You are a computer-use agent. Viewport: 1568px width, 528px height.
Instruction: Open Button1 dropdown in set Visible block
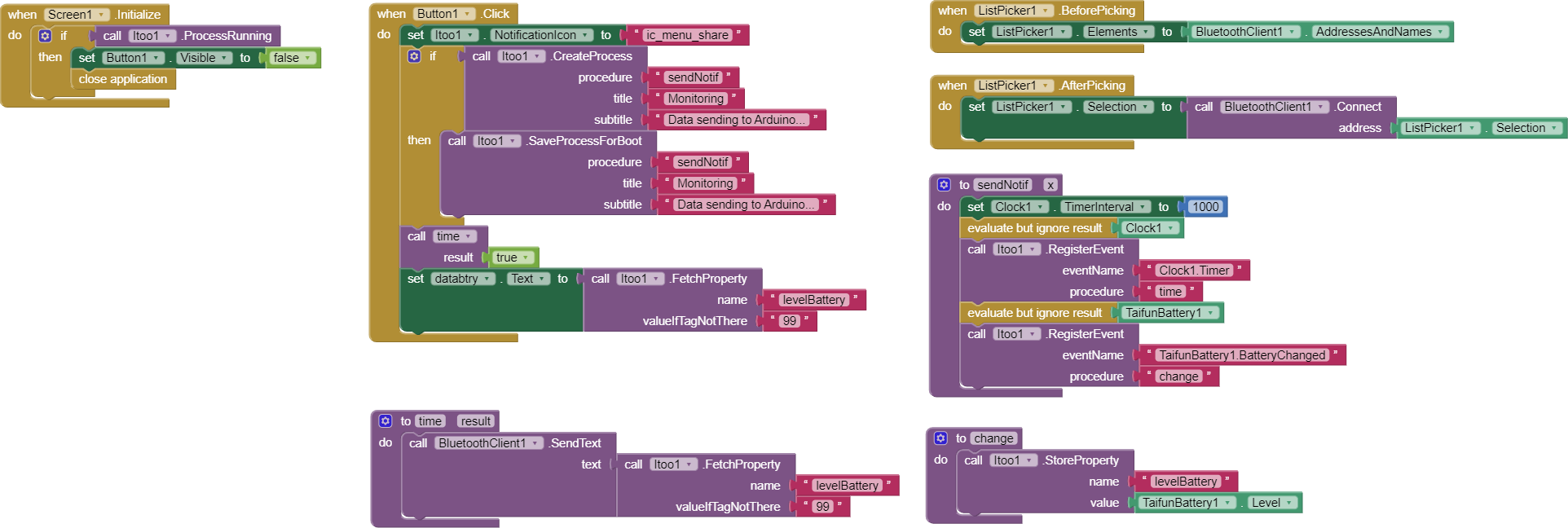[x=134, y=58]
